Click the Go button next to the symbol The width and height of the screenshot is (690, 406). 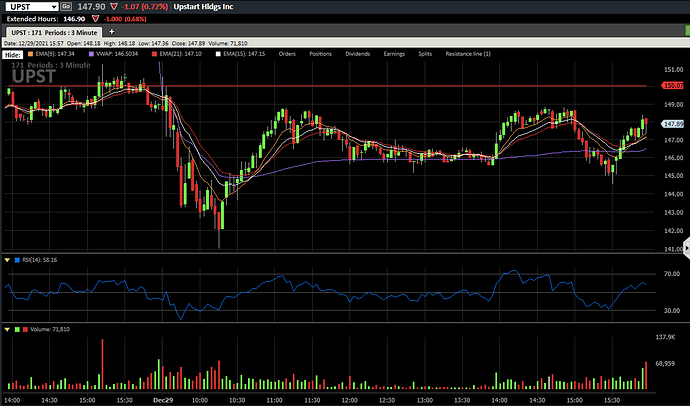66,6
